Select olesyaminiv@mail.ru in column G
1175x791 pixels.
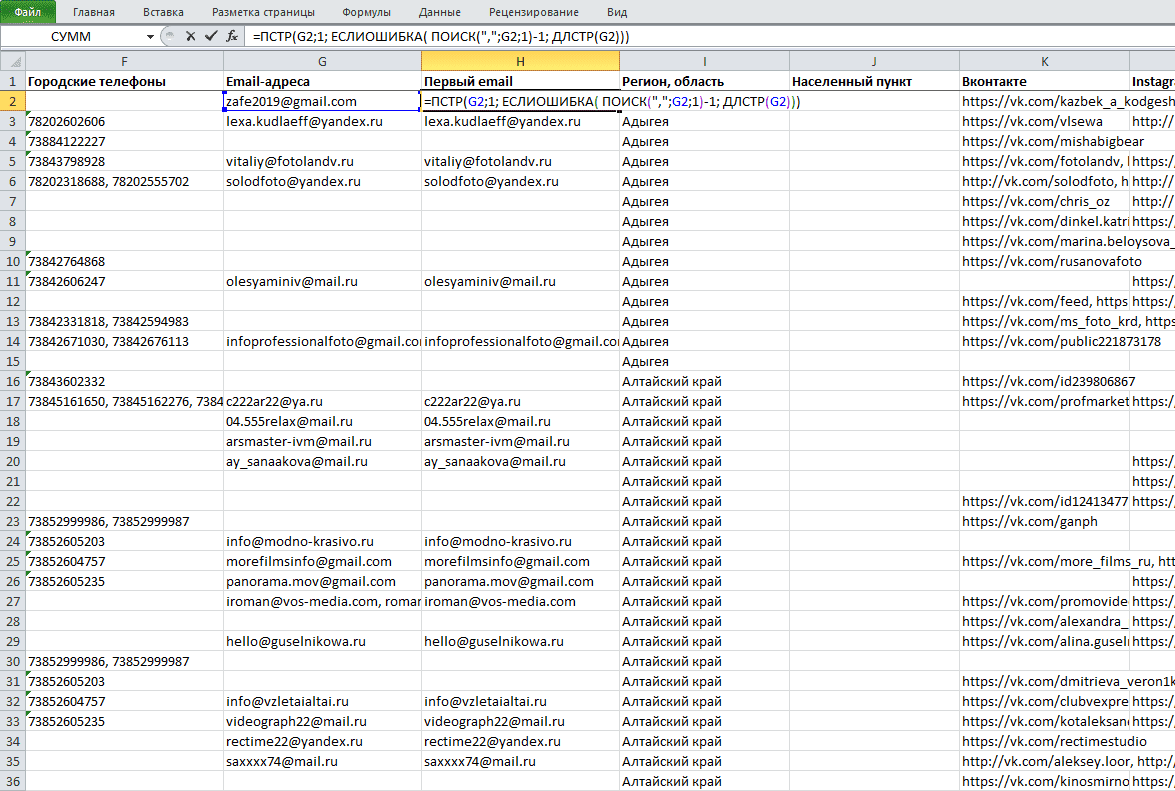click(x=322, y=281)
